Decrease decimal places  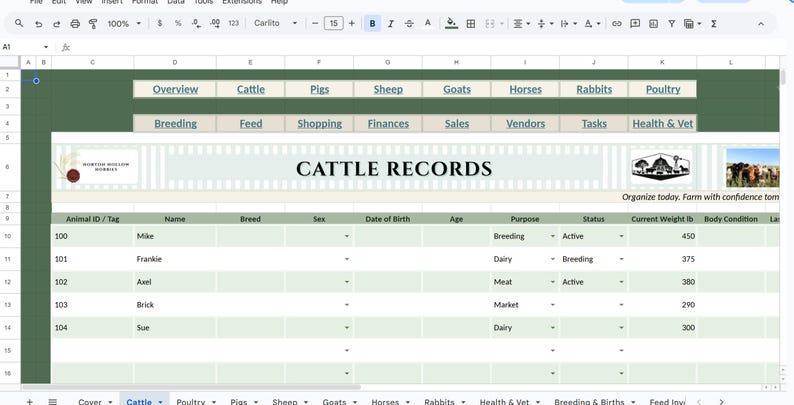(x=196, y=23)
